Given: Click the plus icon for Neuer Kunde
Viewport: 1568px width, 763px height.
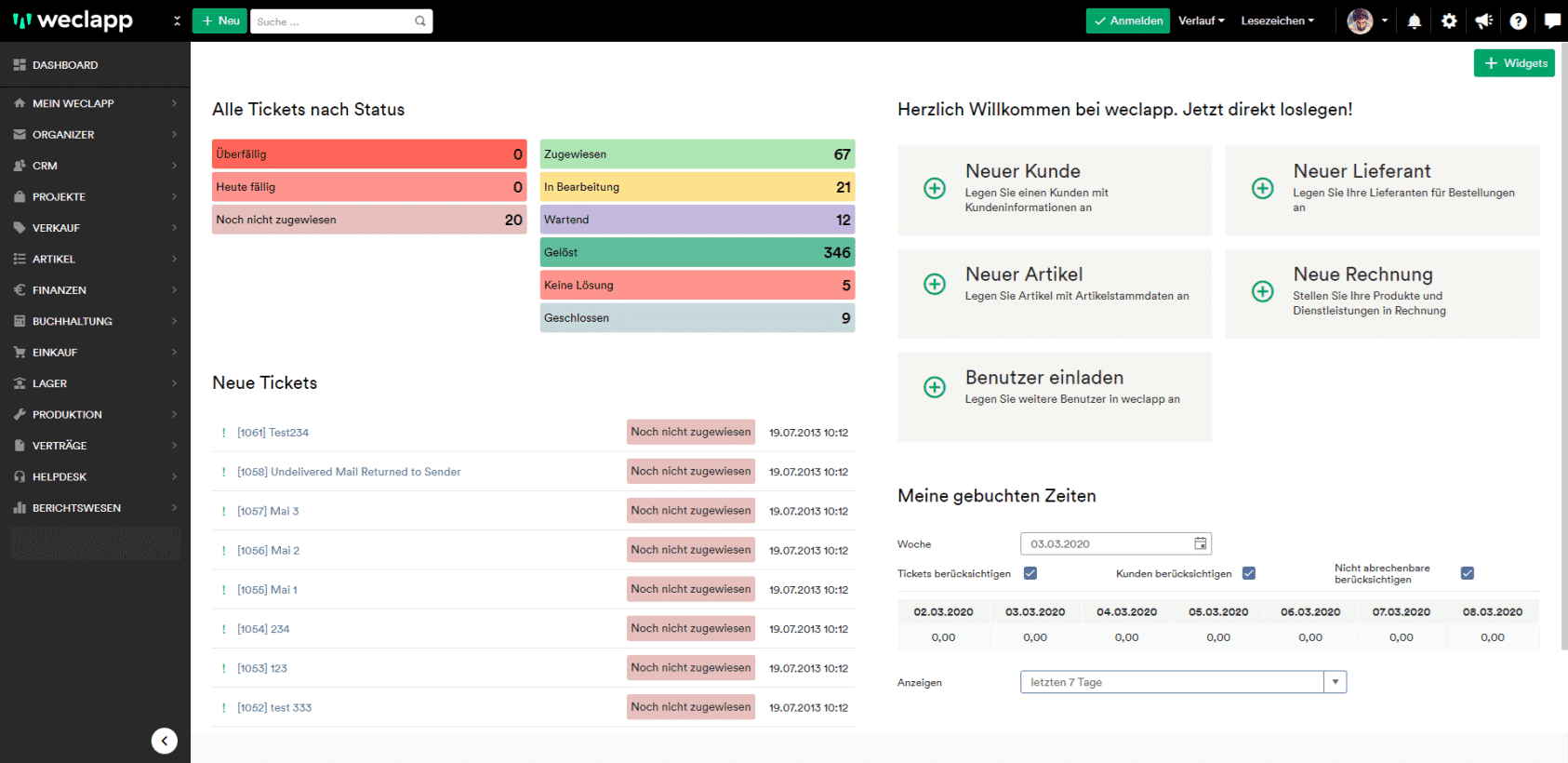Looking at the screenshot, I should [x=935, y=189].
